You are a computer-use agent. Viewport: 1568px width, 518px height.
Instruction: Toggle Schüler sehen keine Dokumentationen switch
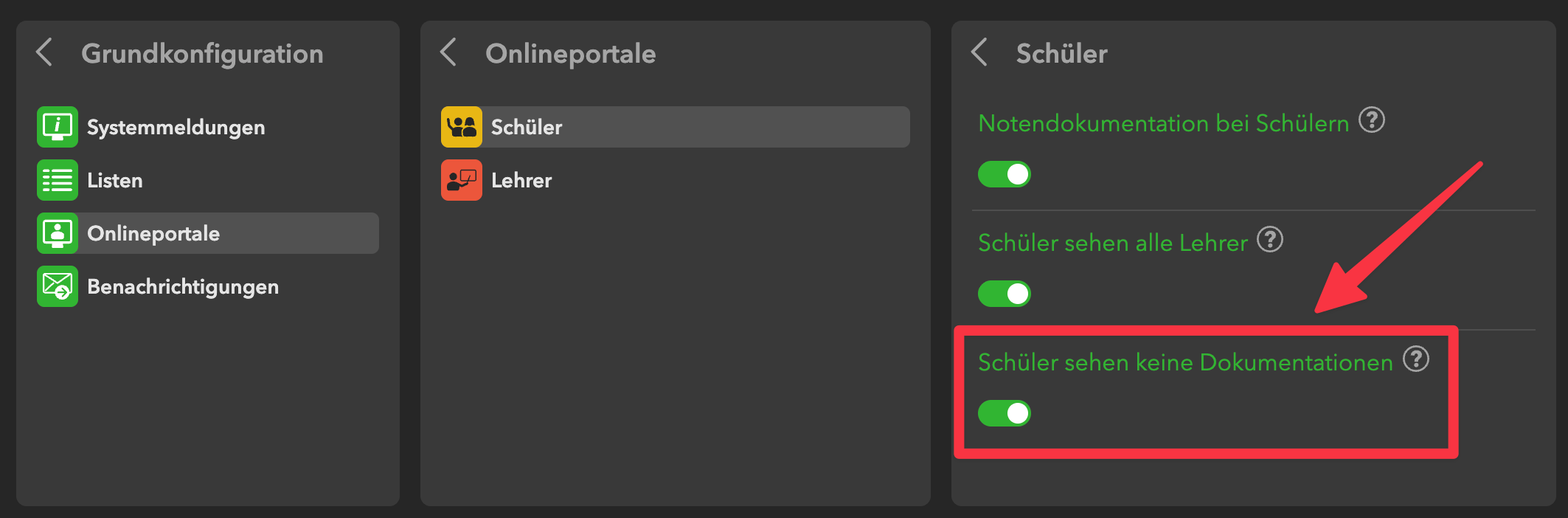[x=1005, y=413]
